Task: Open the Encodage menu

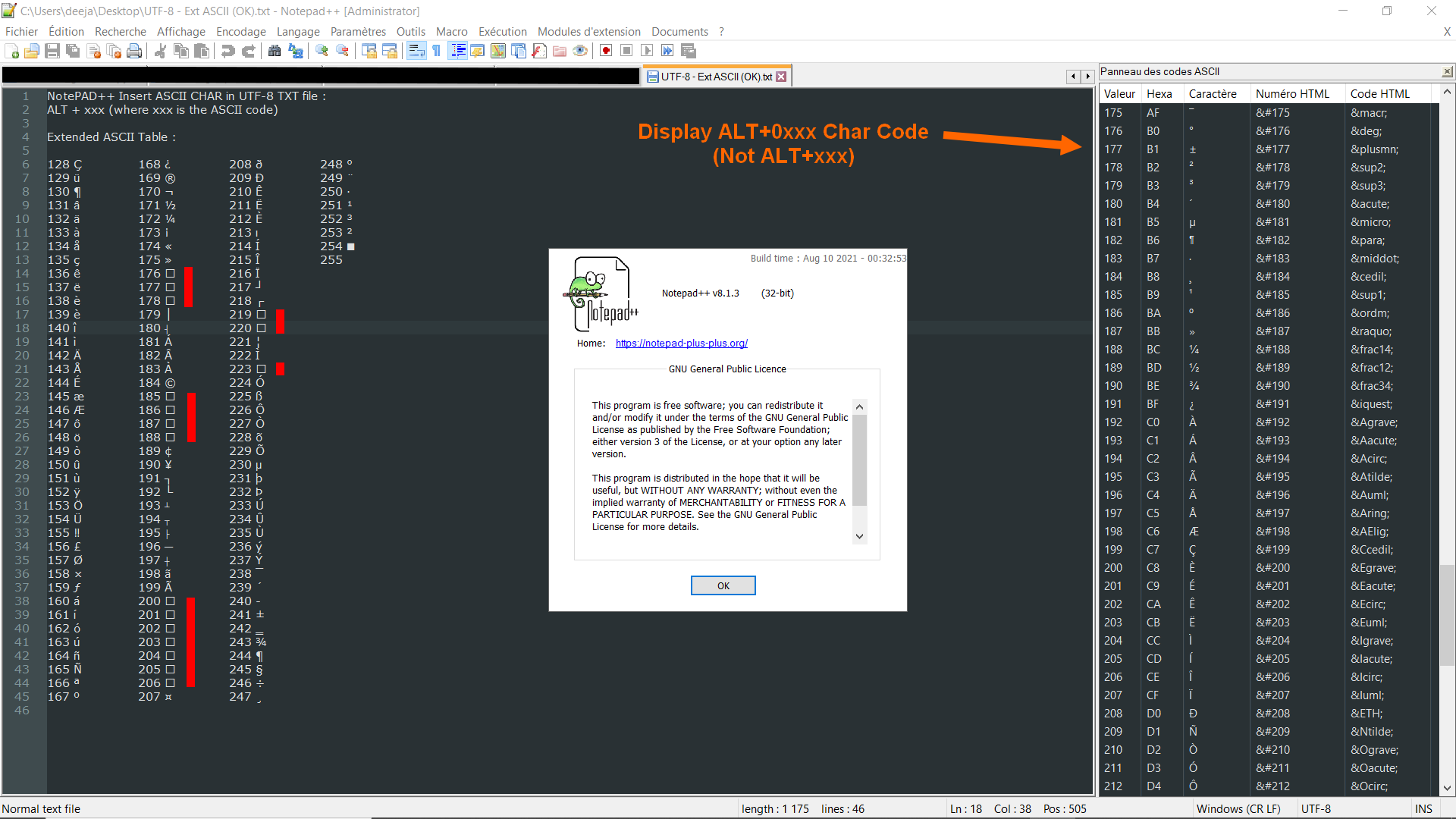Action: point(241,32)
